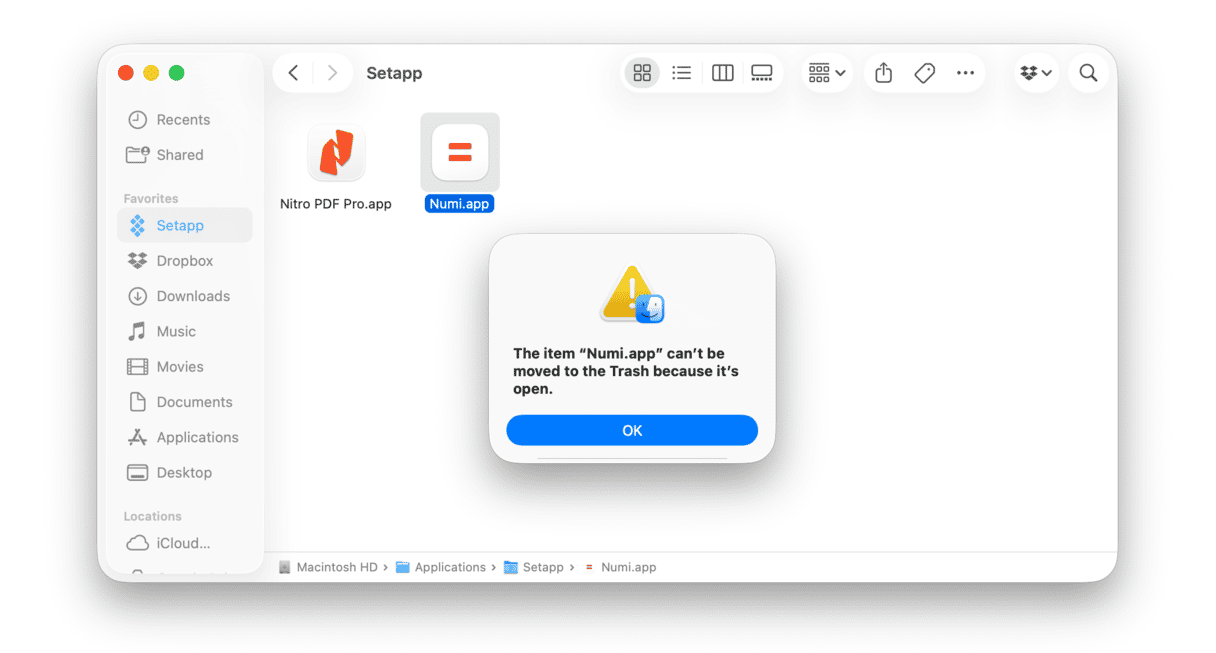Image resolution: width=1216 pixels, height=653 pixels.
Task: Select the Nitro PDF Pro app icon
Action: pyautogui.click(x=336, y=153)
